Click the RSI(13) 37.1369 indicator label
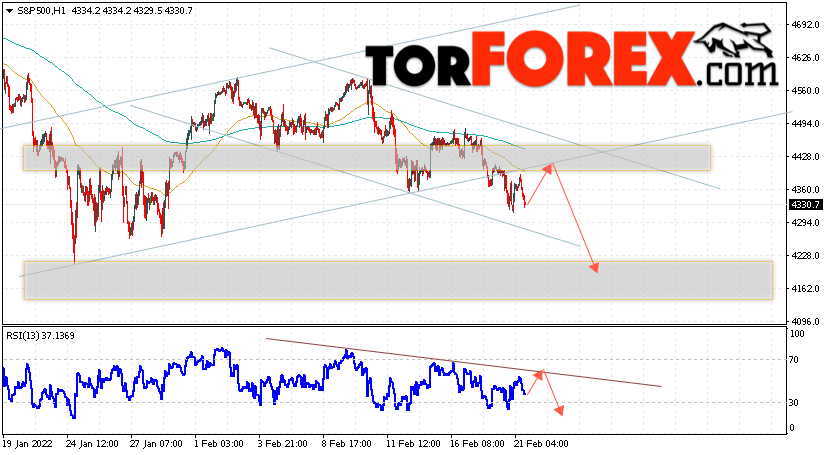The image size is (827, 455). pos(40,336)
